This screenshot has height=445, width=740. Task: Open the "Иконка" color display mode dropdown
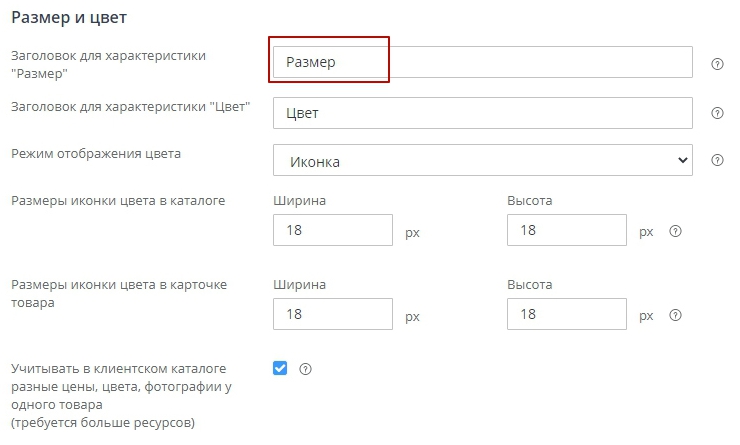click(x=482, y=160)
